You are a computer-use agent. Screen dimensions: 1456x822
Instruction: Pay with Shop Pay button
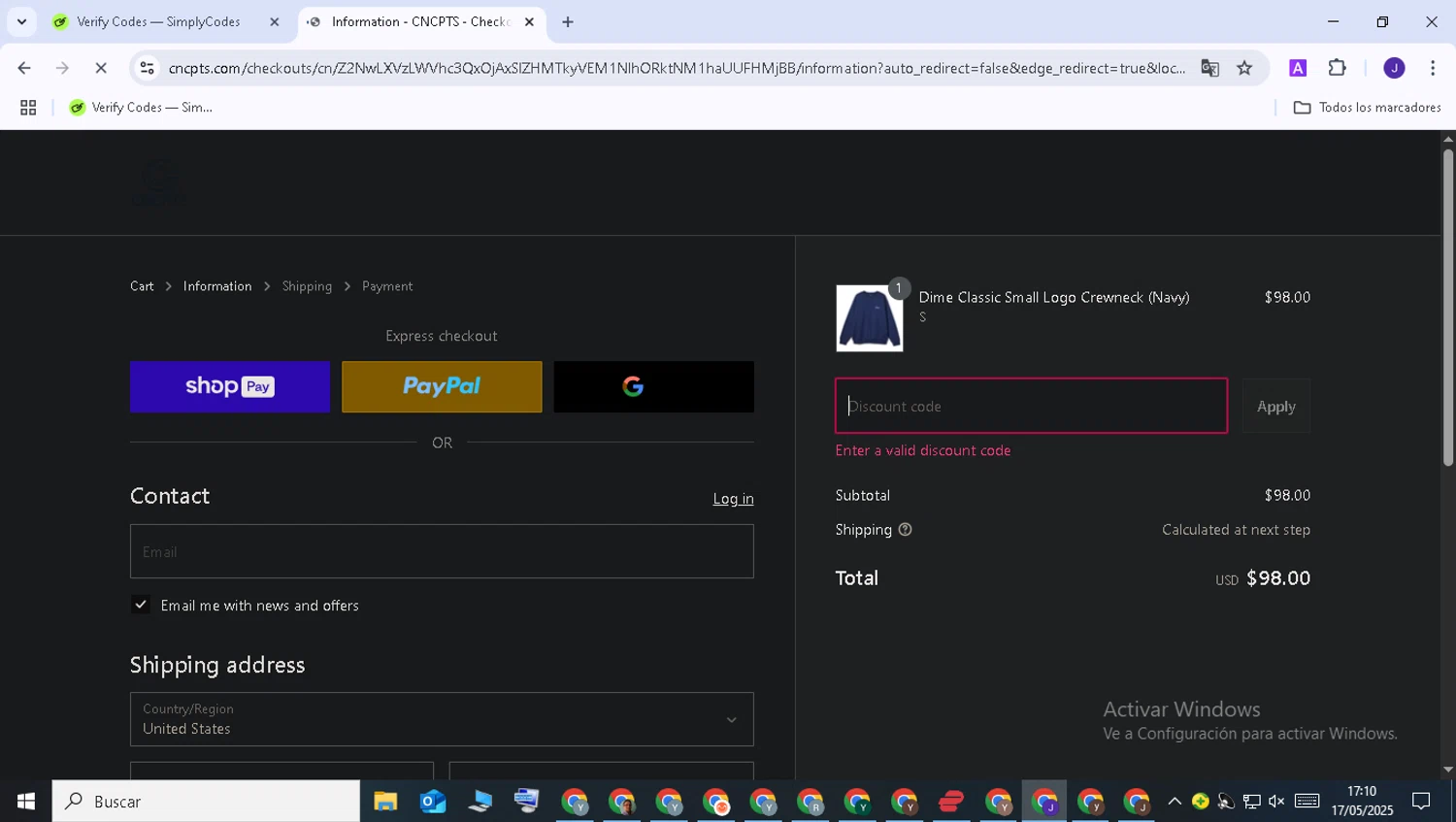pos(230,386)
